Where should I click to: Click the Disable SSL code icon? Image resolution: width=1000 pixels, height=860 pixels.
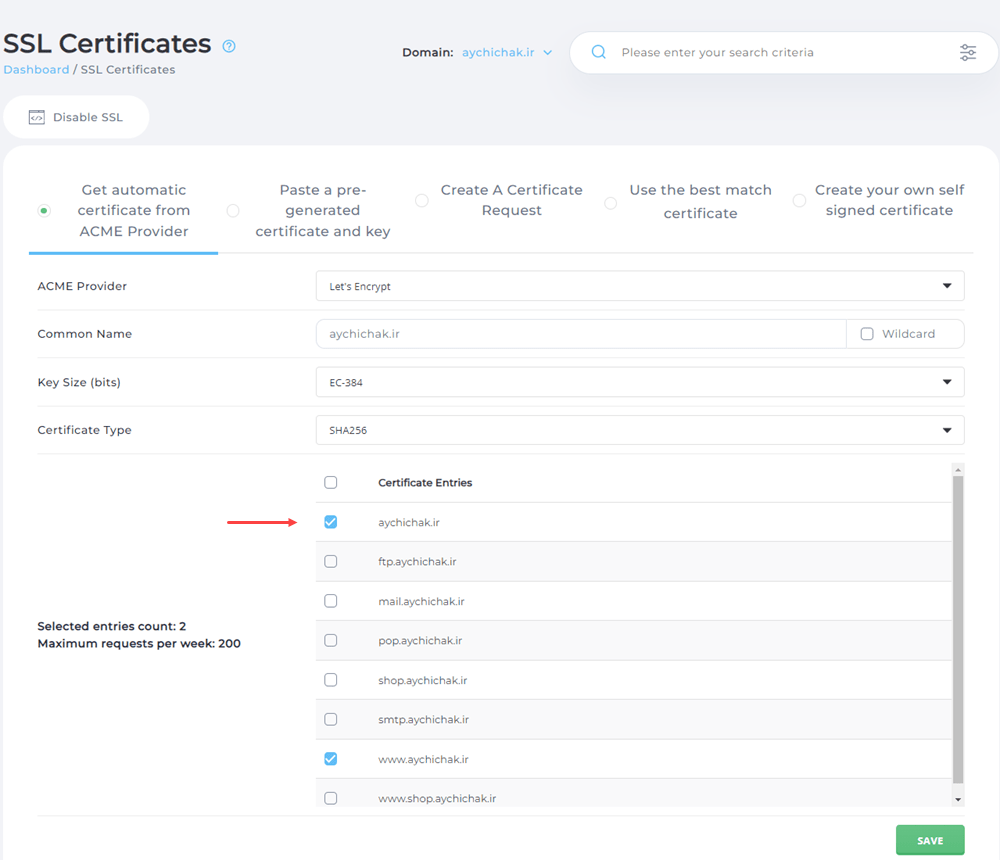coord(37,117)
